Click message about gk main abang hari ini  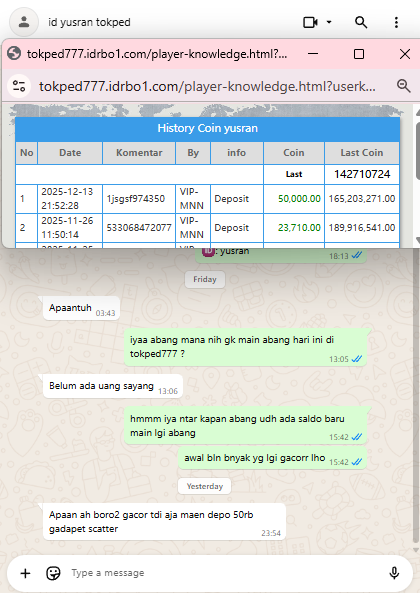[245, 347]
